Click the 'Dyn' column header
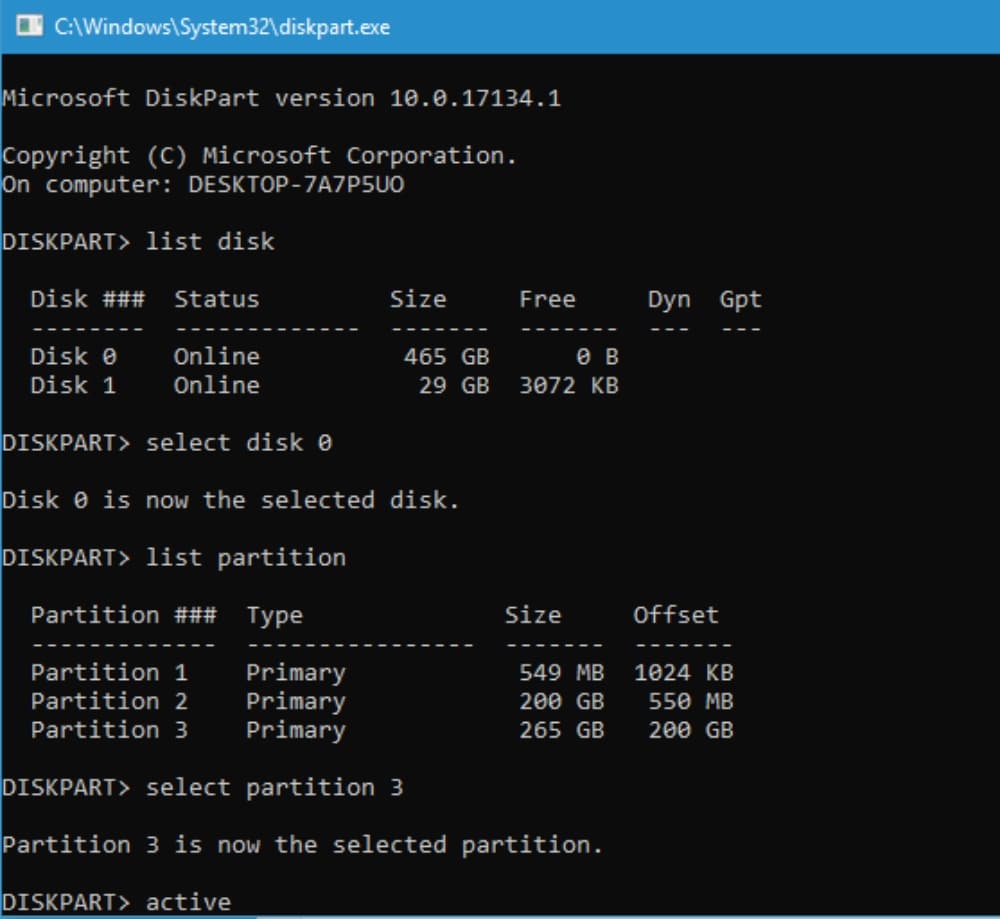Screen dimensions: 1000x919 pos(668,299)
